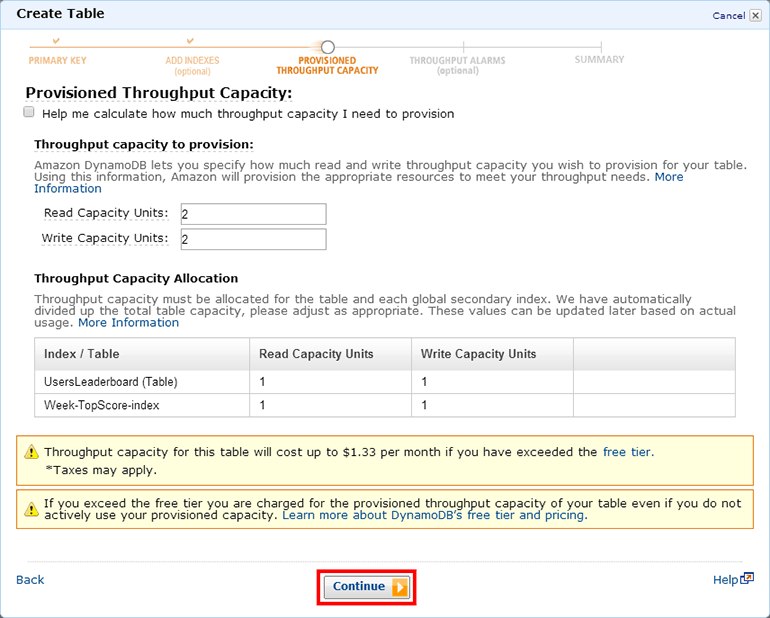
Task: Click the X icon beside Cancel
Action: pos(755,16)
